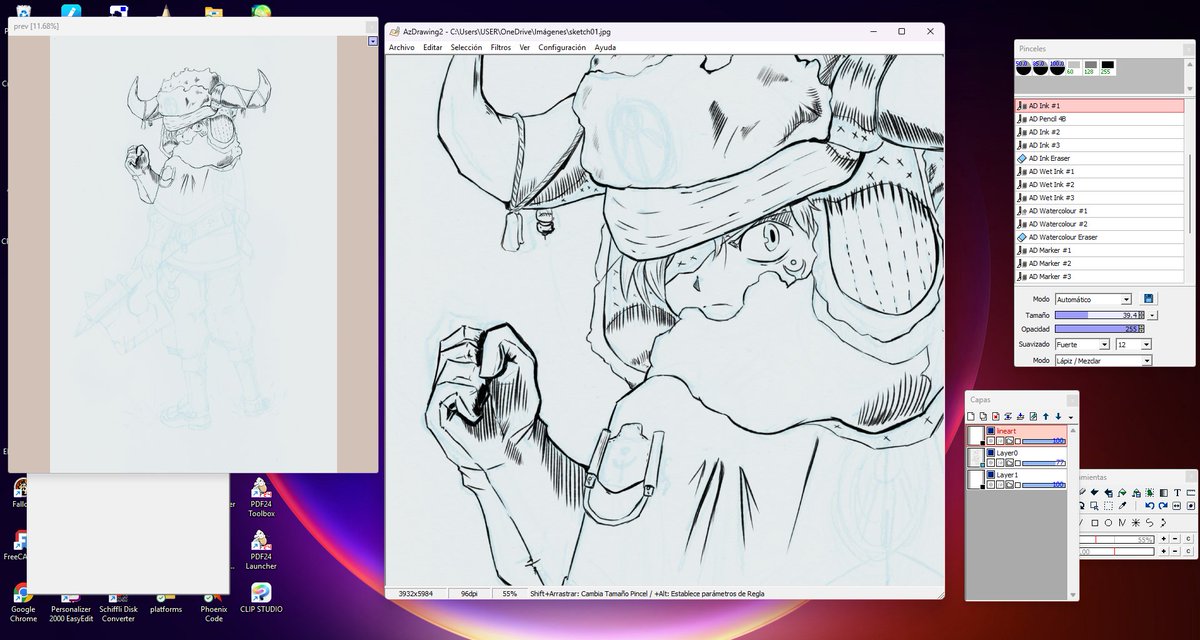The image size is (1200, 640).
Task: Click the Opacidad value spinner arrows
Action: pyautogui.click(x=1141, y=329)
